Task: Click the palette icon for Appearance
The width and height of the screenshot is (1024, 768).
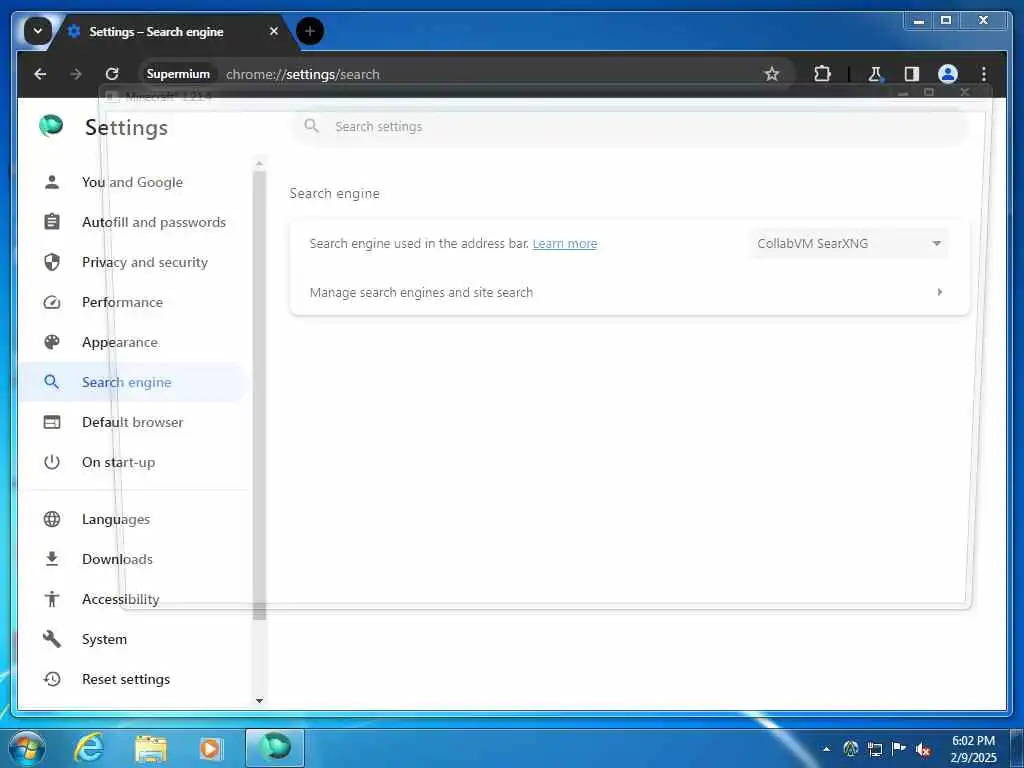Action: [52, 342]
